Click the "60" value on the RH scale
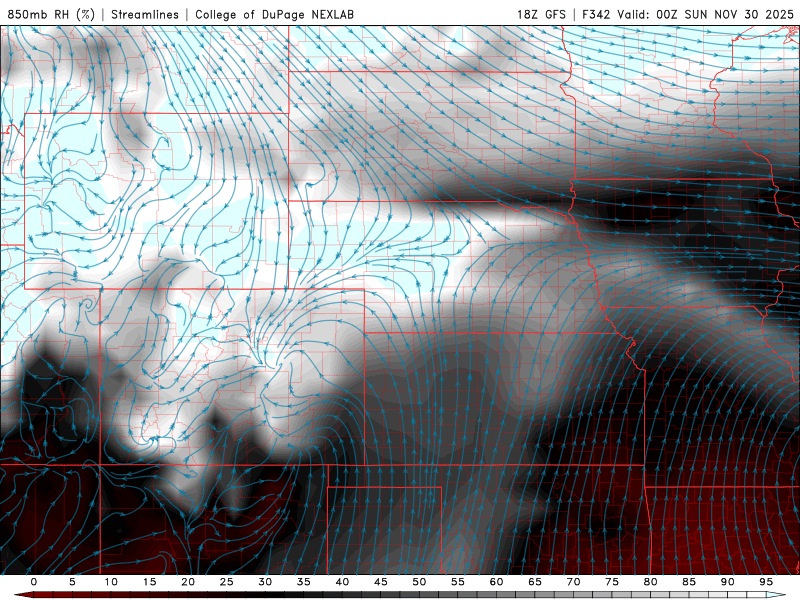 [496, 582]
